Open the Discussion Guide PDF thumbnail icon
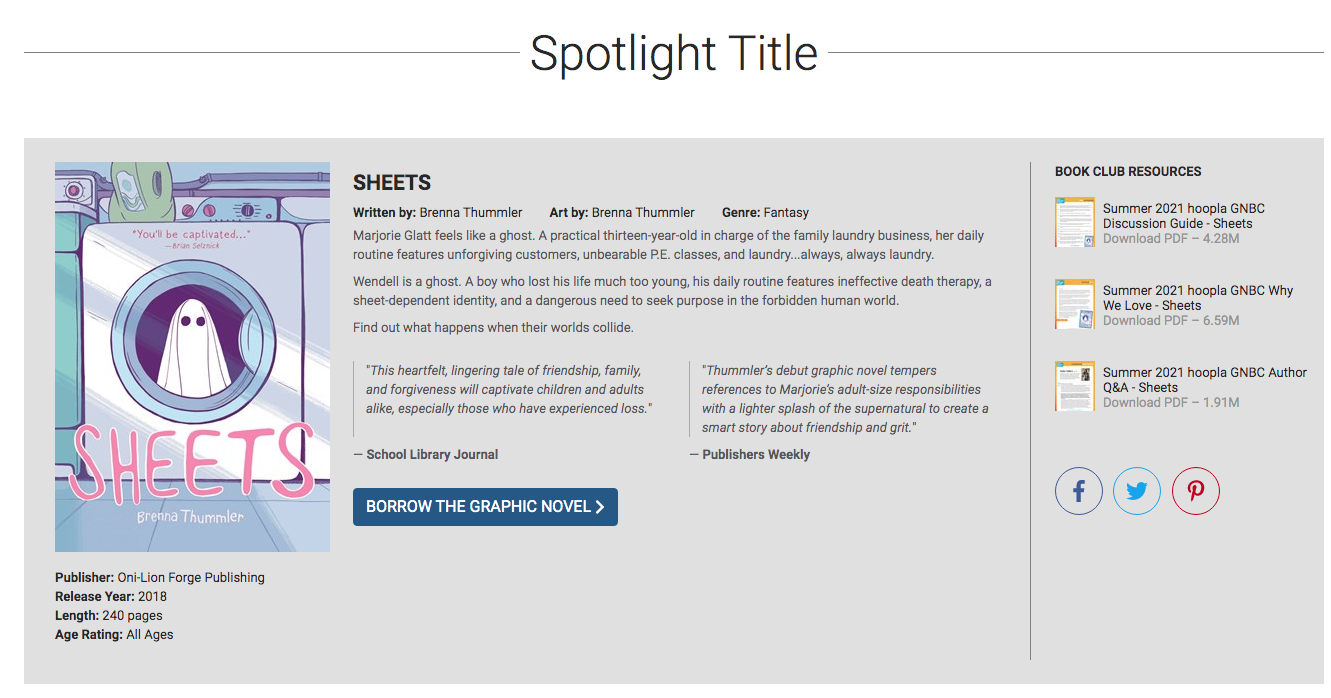1331x698 pixels. tap(1075, 222)
